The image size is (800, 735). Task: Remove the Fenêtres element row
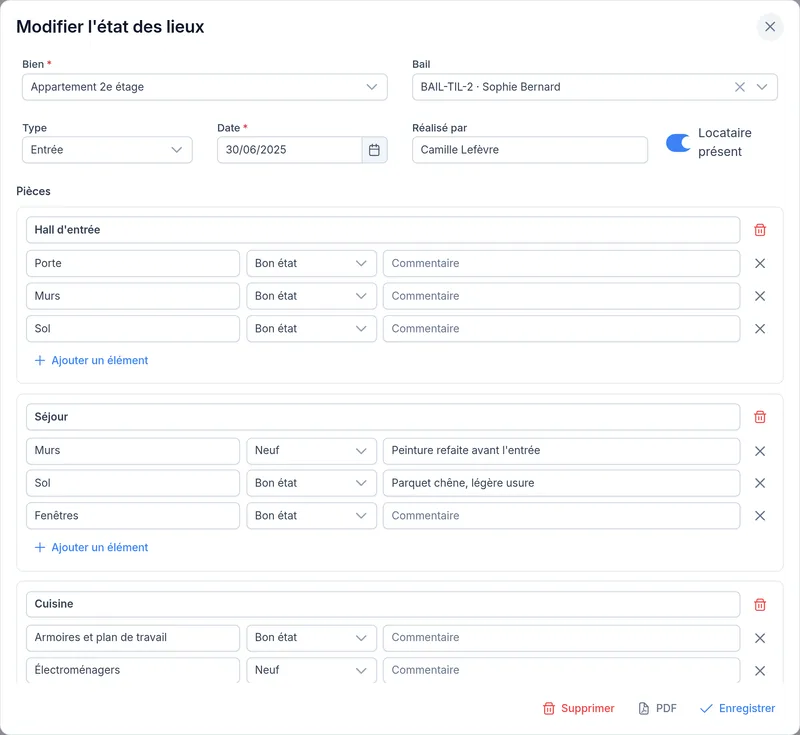coord(760,516)
